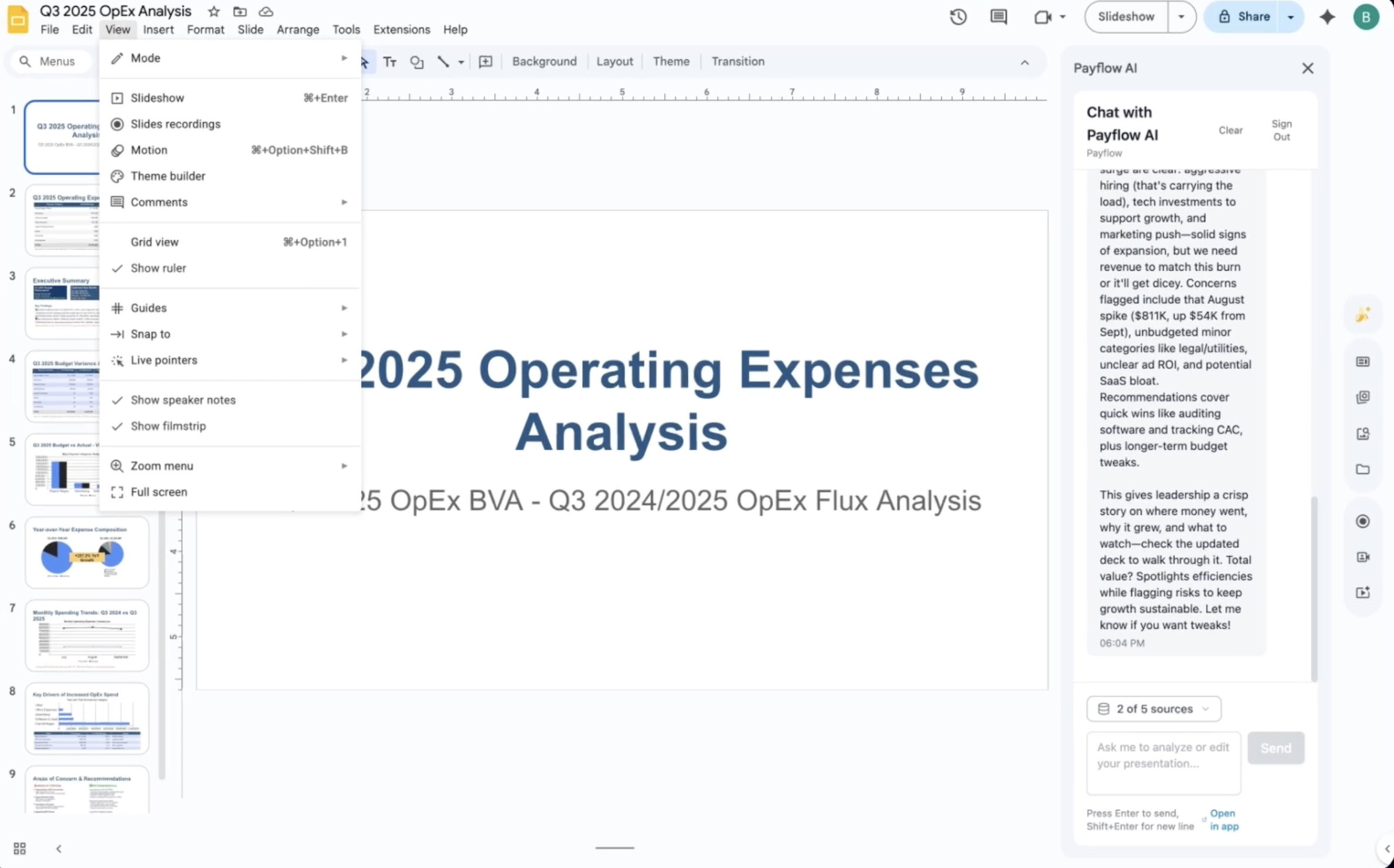Click the Gemini sparkle icon near Share
The height and width of the screenshot is (868, 1394).
click(x=1327, y=16)
